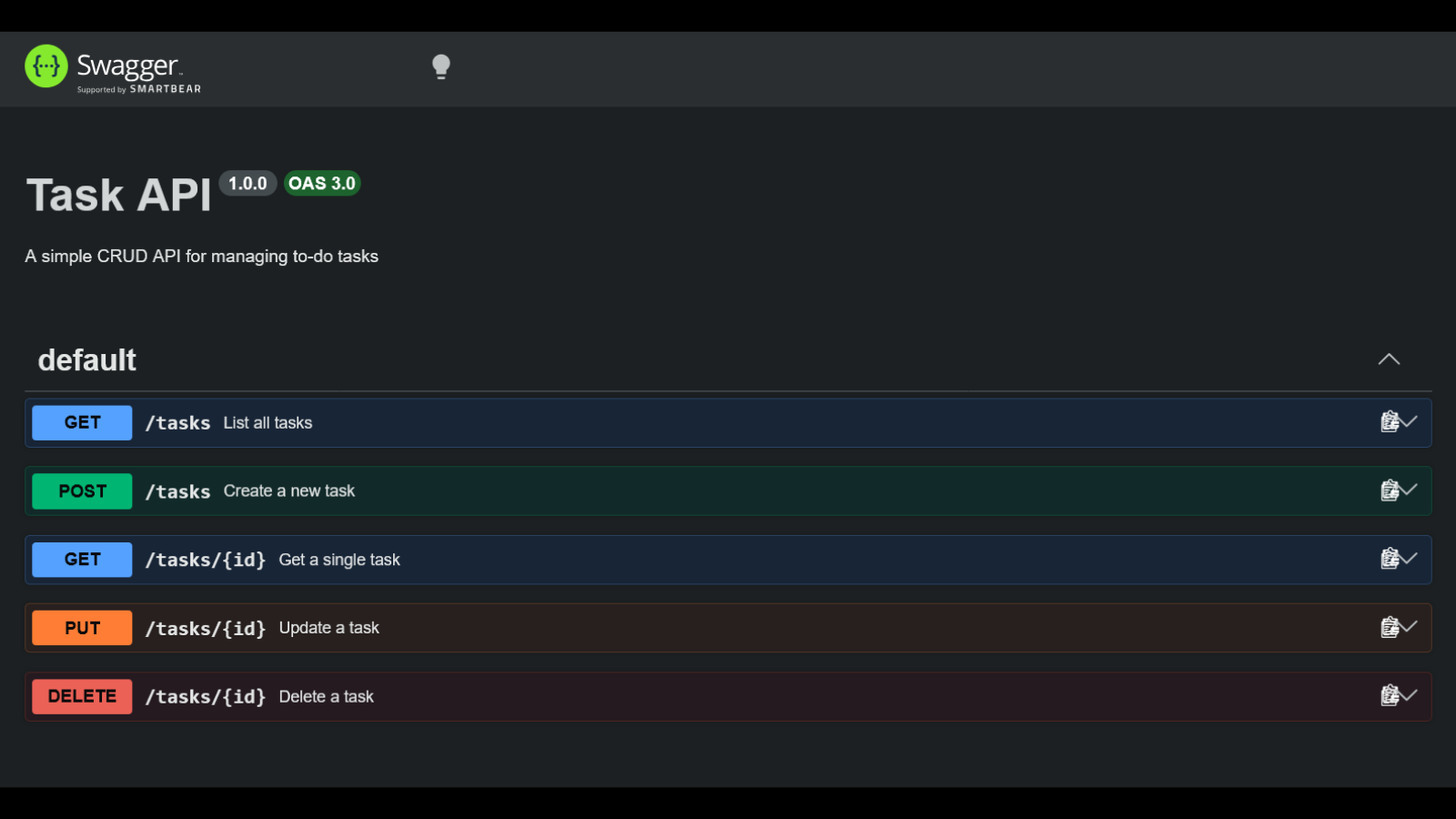Viewport: 1456px width, 819px height.
Task: Click 'Create a new task' summary text
Action: (289, 491)
